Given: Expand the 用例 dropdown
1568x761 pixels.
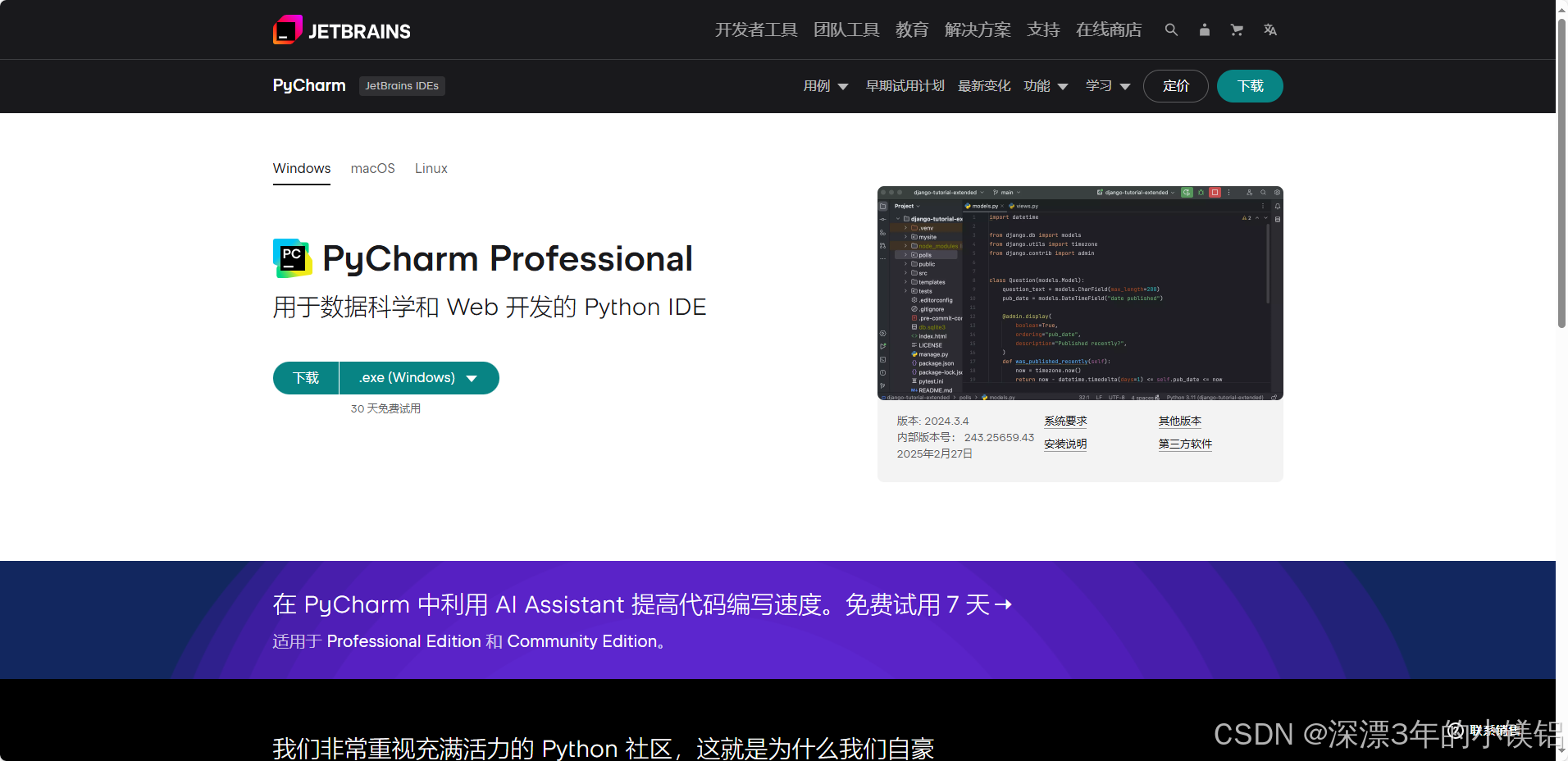Looking at the screenshot, I should (x=826, y=85).
